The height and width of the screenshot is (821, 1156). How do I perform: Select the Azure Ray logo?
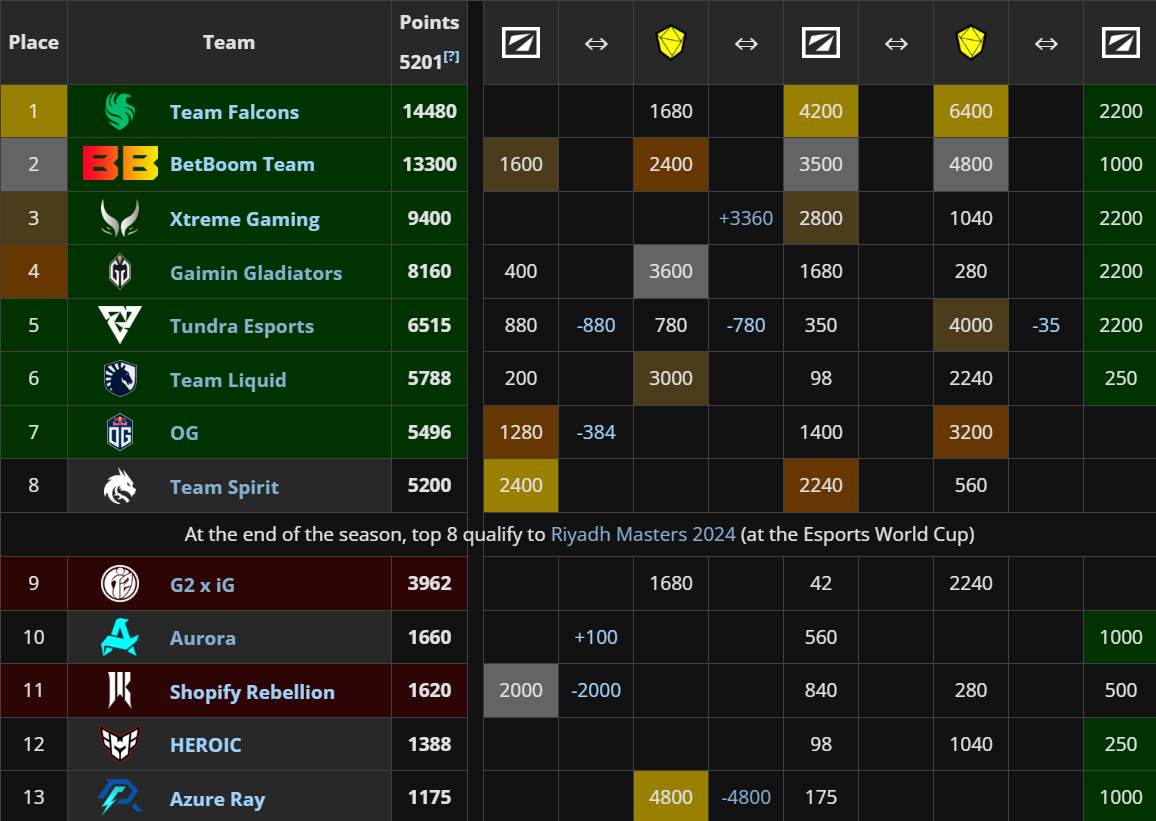(x=119, y=797)
